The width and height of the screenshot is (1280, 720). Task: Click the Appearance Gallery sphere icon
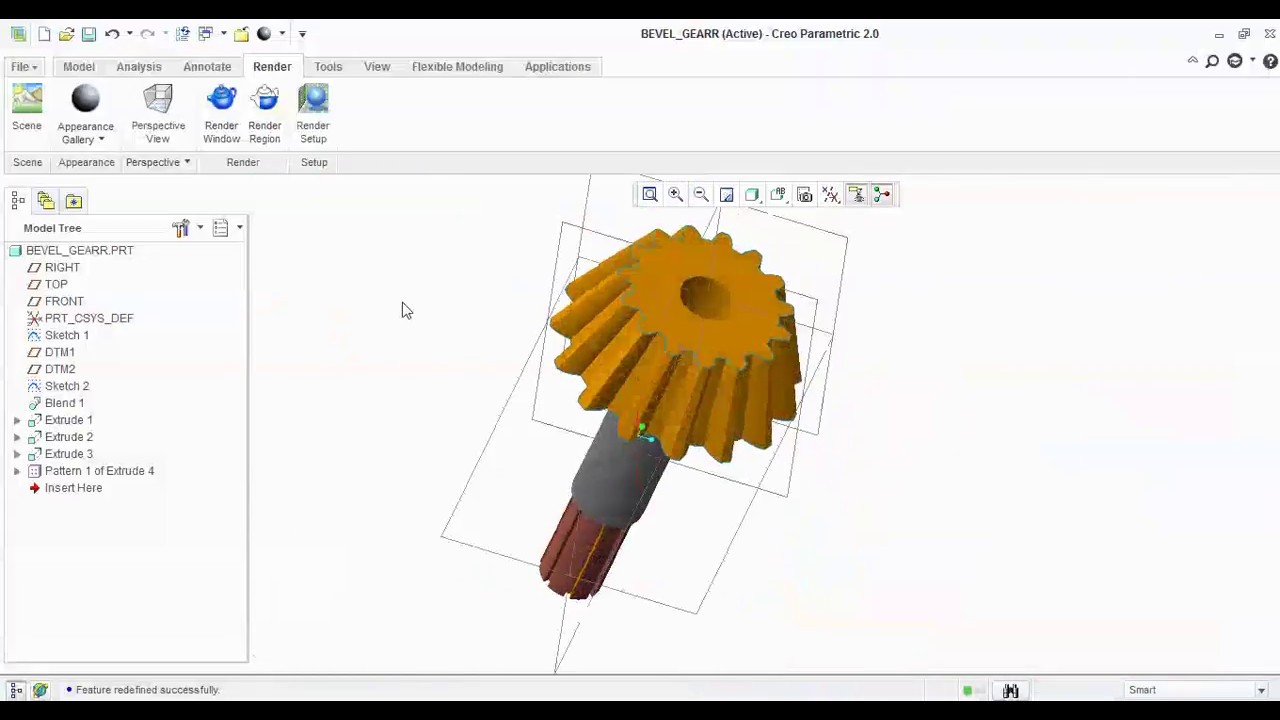point(86,98)
